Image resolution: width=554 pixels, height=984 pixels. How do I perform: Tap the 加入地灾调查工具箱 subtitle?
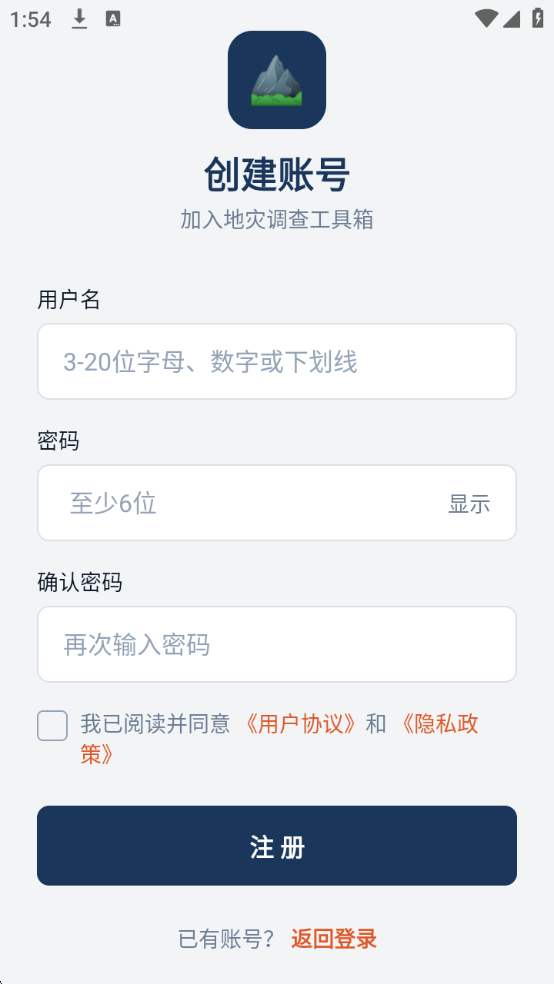[277, 220]
